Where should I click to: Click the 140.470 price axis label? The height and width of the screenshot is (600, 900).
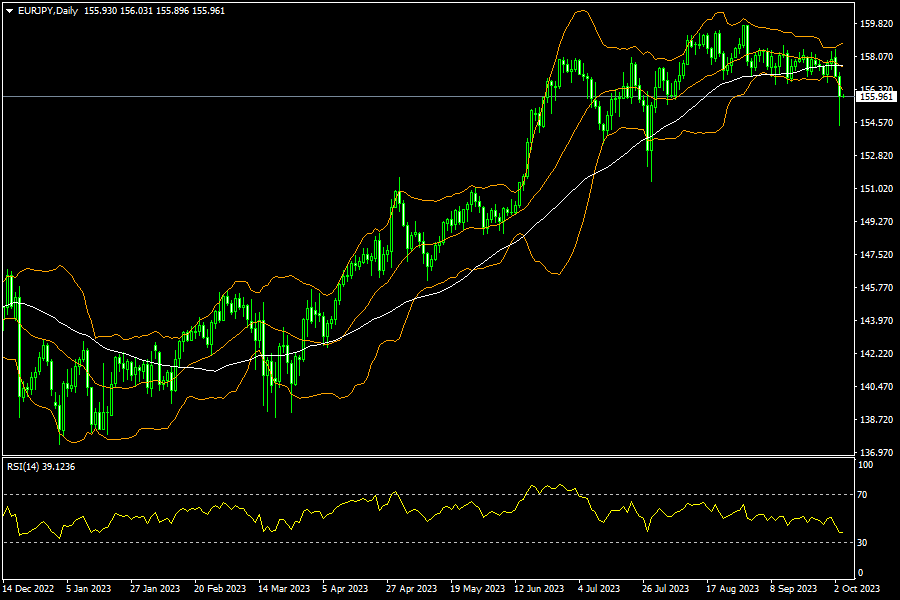(876, 386)
